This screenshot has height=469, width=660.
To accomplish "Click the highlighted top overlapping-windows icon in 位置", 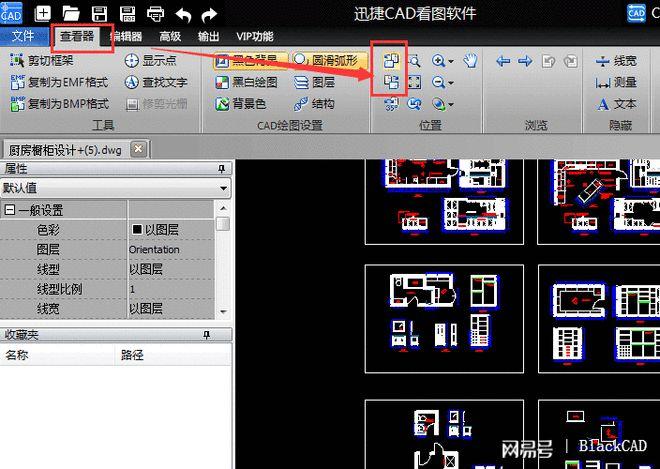I will pos(391,60).
